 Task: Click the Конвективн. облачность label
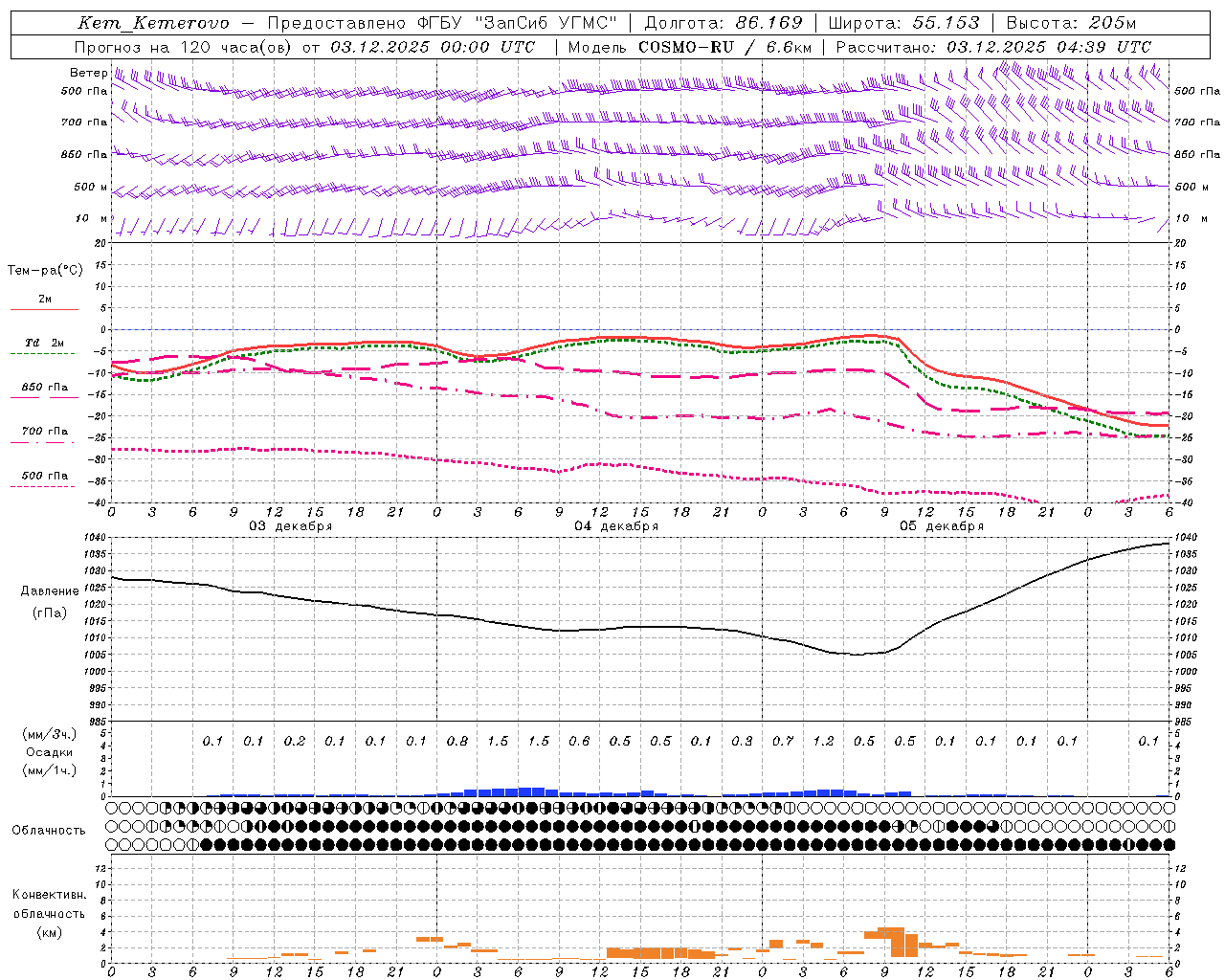click(x=49, y=904)
